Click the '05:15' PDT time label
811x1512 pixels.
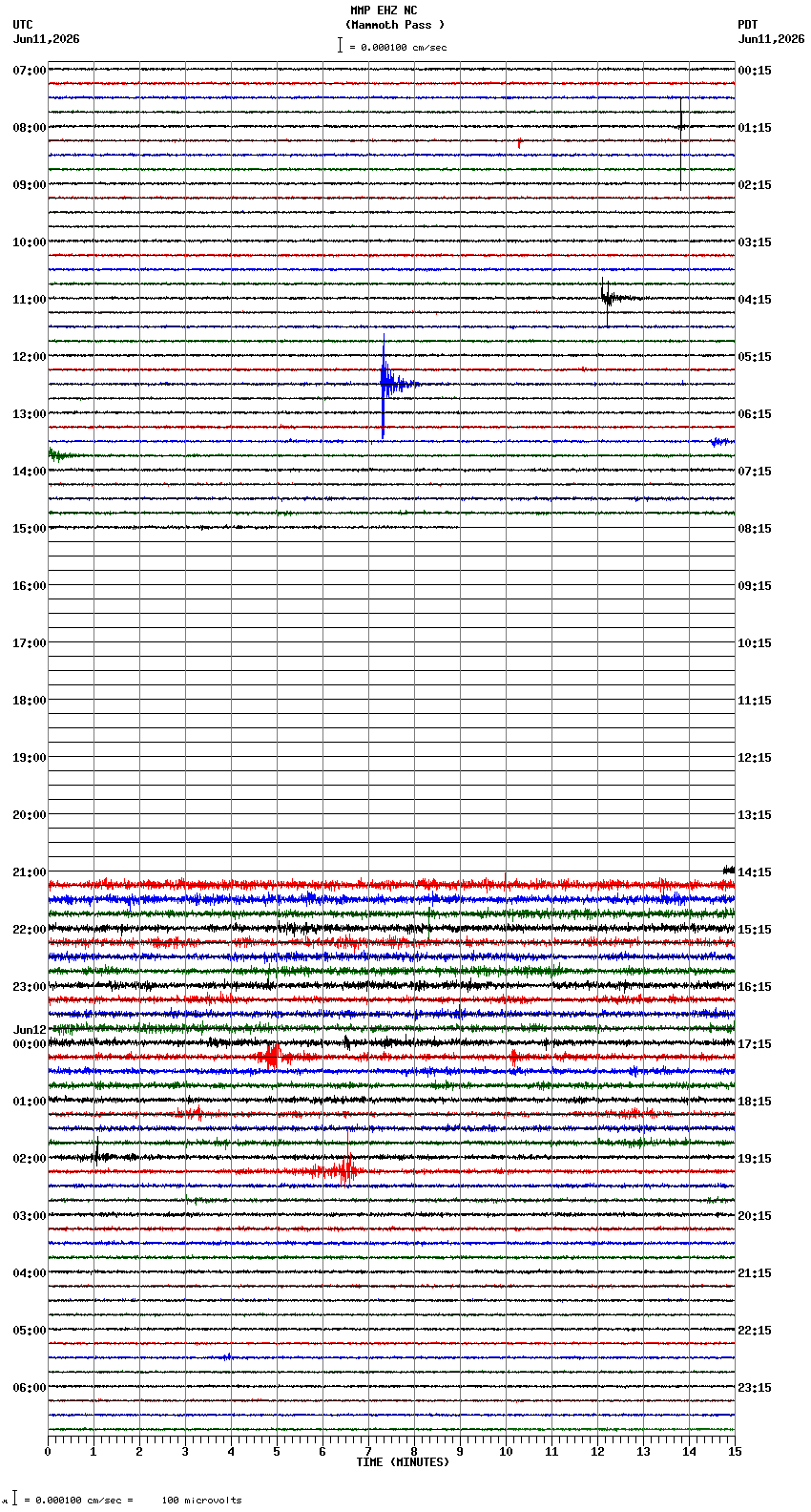[755, 357]
